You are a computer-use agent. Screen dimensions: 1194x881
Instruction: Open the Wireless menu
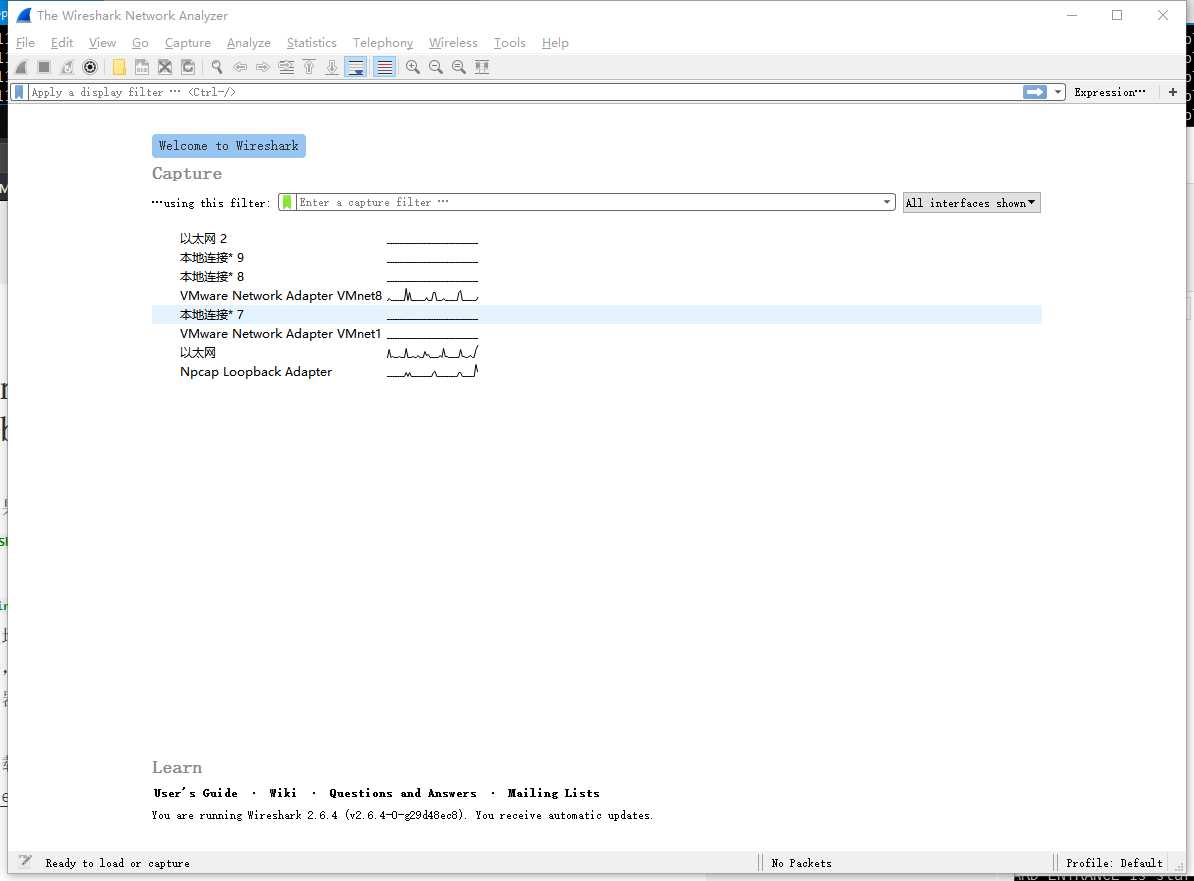tap(453, 43)
